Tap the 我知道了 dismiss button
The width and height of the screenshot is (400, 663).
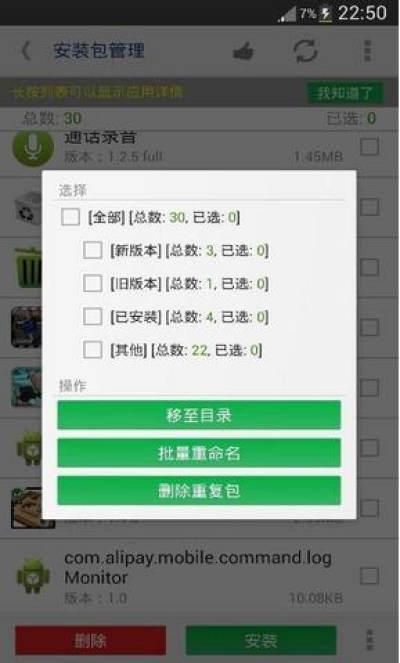345,93
